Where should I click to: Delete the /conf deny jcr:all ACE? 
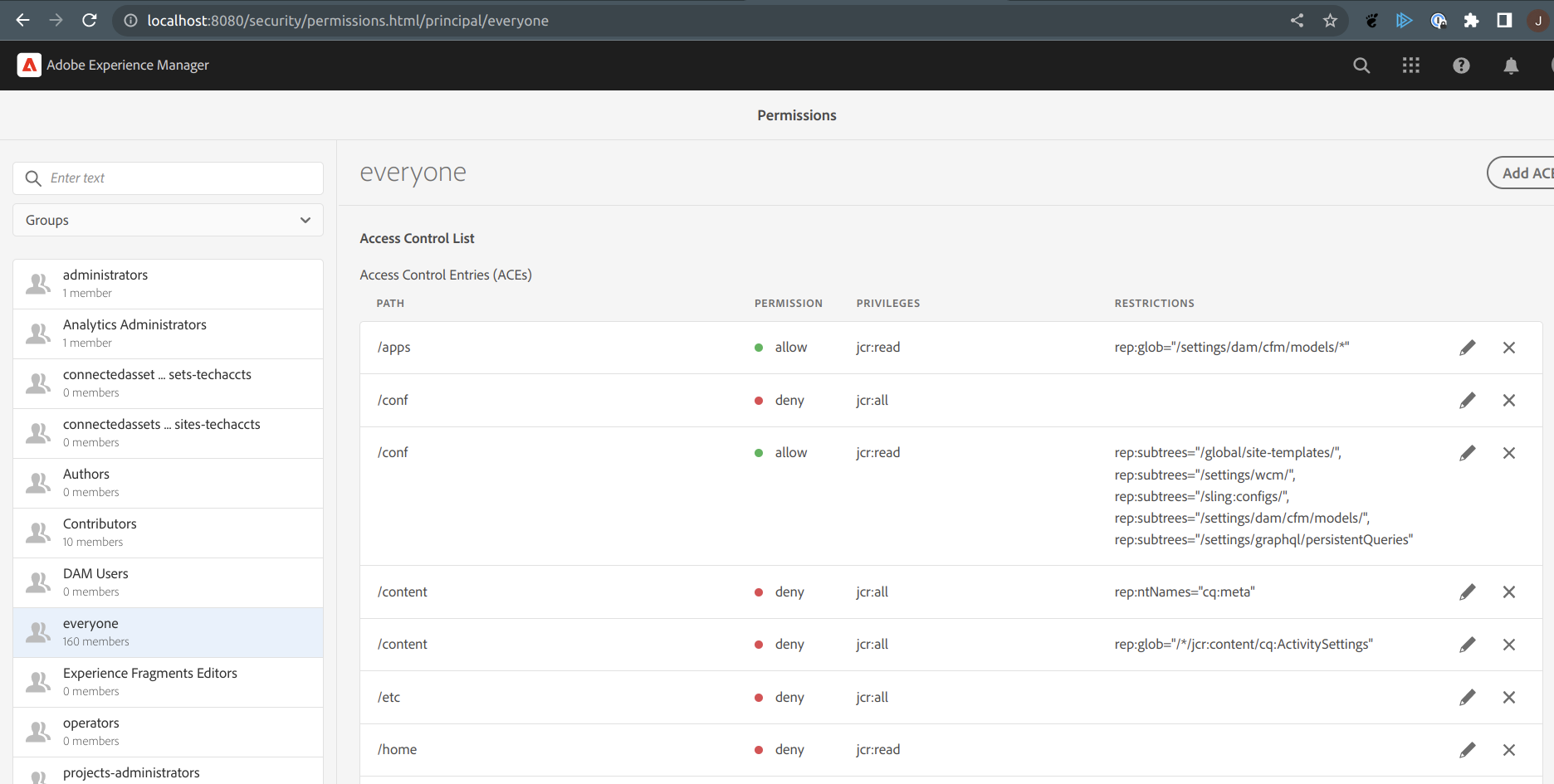tap(1509, 400)
